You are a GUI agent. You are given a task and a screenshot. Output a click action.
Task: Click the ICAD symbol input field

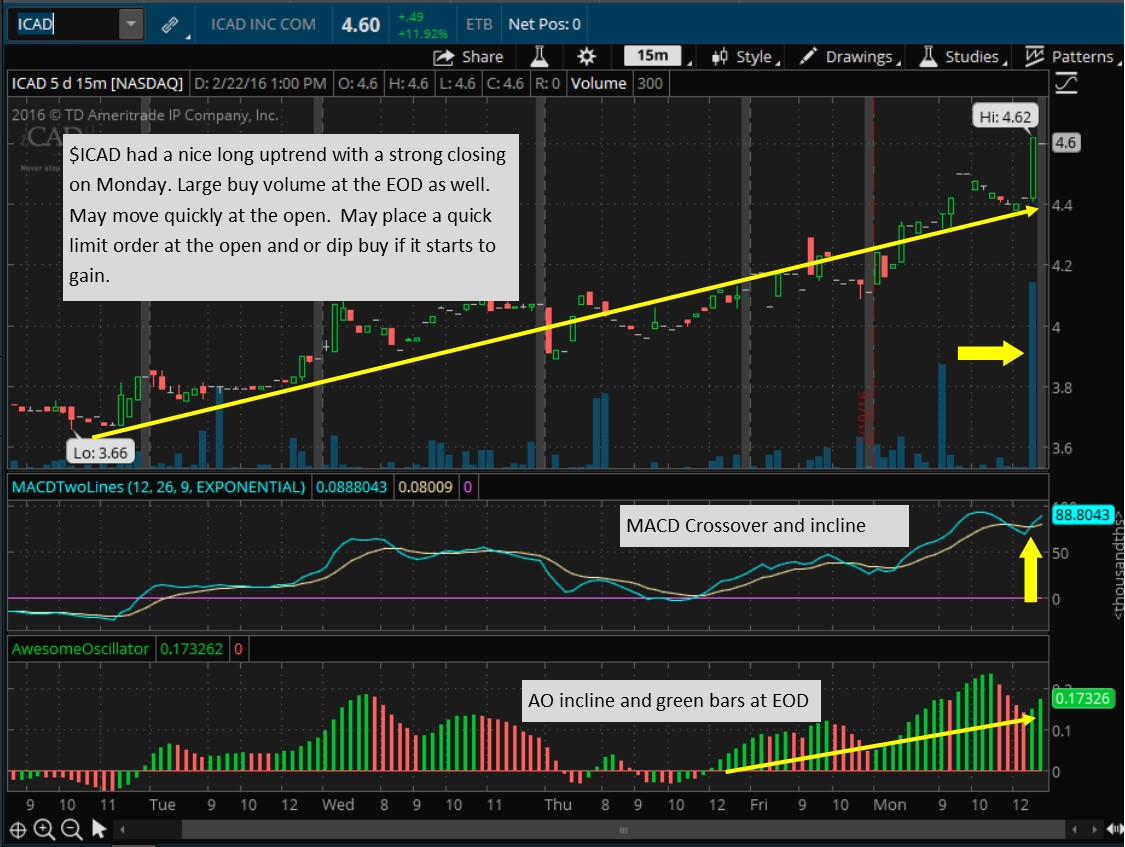pos(65,24)
